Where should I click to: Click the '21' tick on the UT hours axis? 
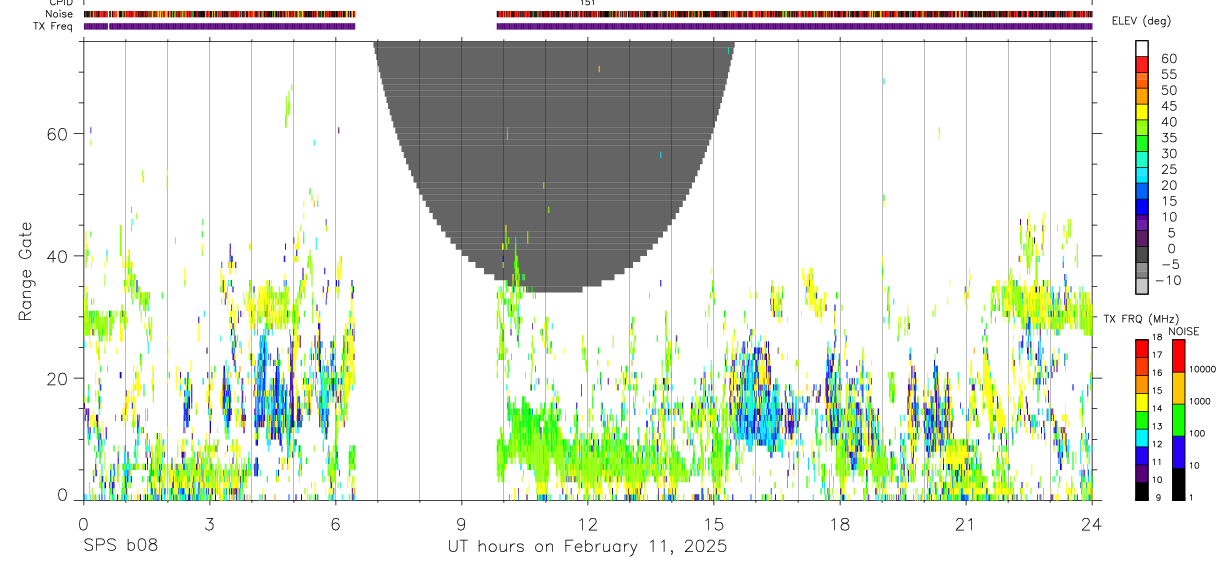966,525
